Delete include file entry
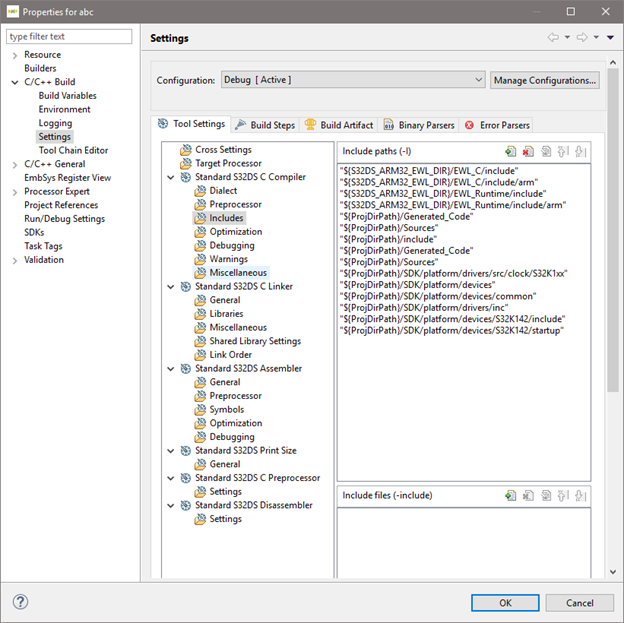 pyautogui.click(x=528, y=496)
